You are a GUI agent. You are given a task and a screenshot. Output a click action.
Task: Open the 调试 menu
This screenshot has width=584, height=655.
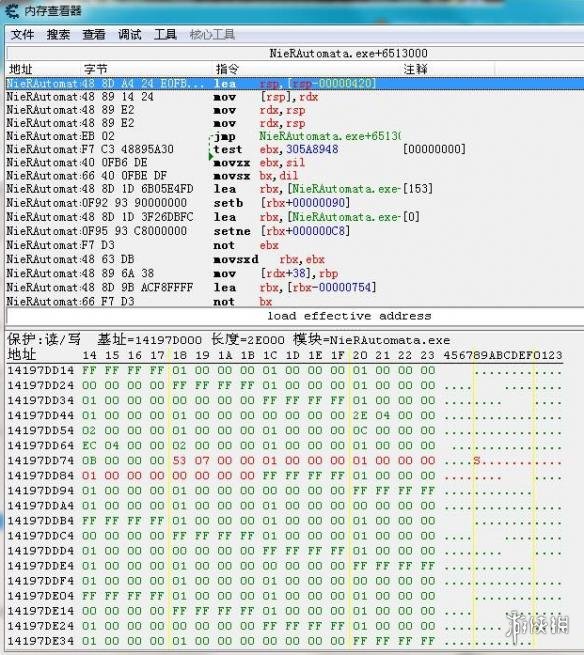coord(129,34)
